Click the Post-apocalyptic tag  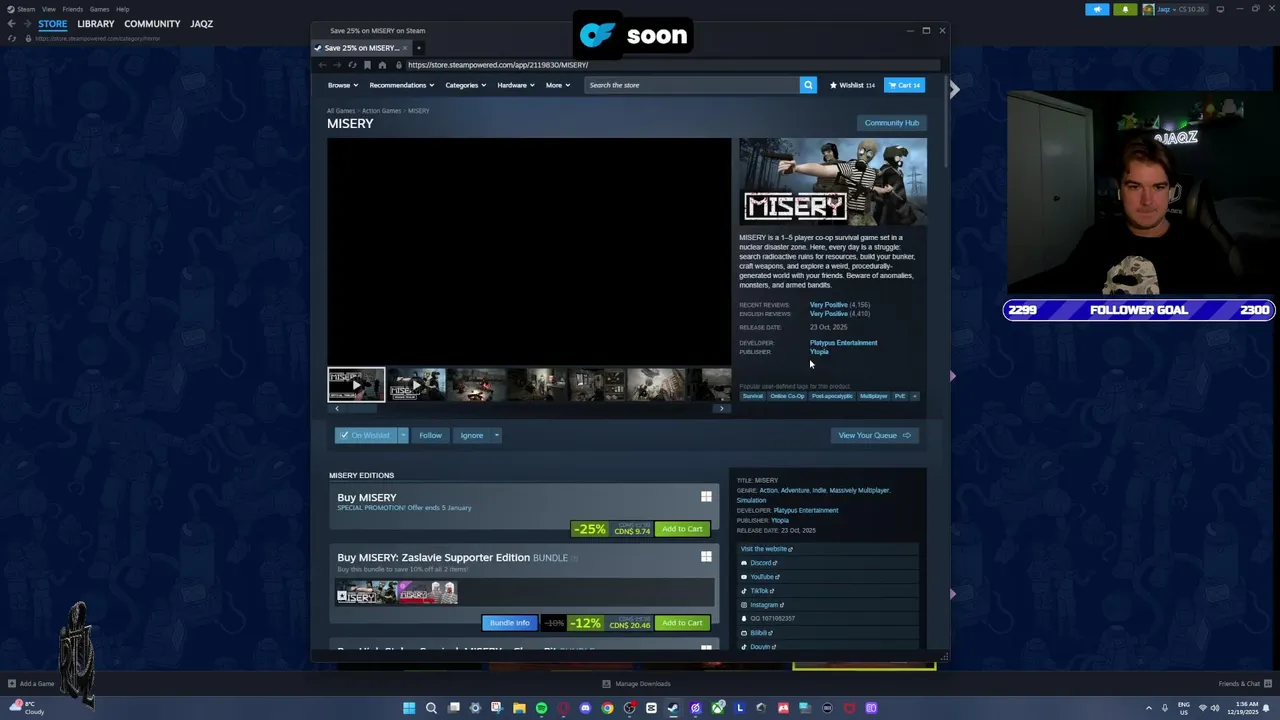pos(832,396)
